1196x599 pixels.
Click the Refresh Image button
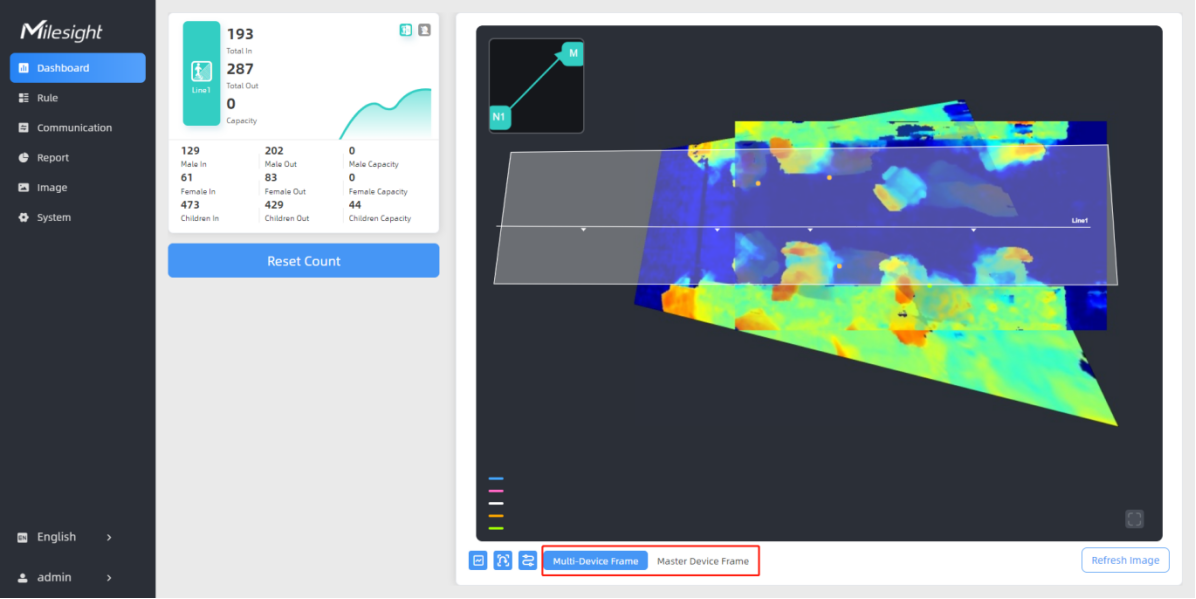click(x=1125, y=560)
